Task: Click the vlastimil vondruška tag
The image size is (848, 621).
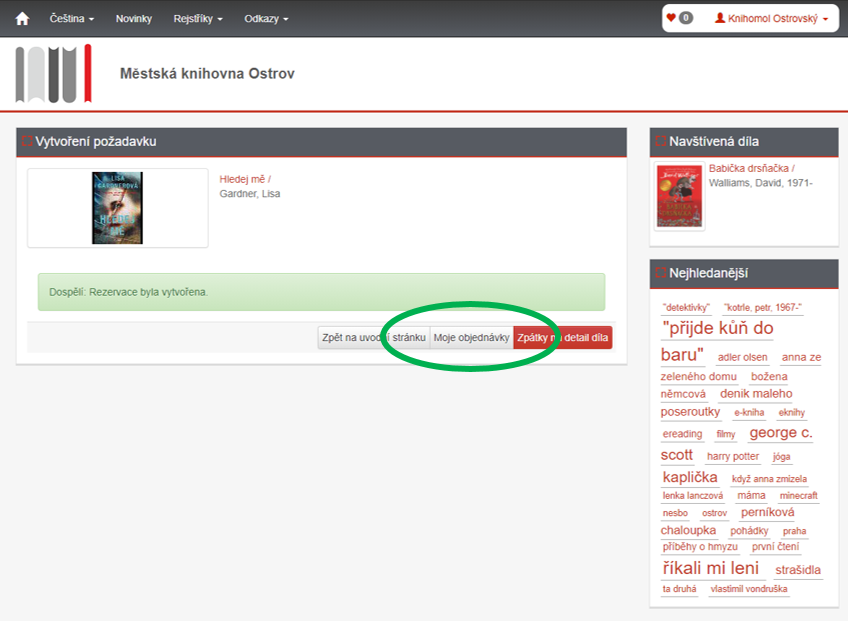Action: coord(749,589)
